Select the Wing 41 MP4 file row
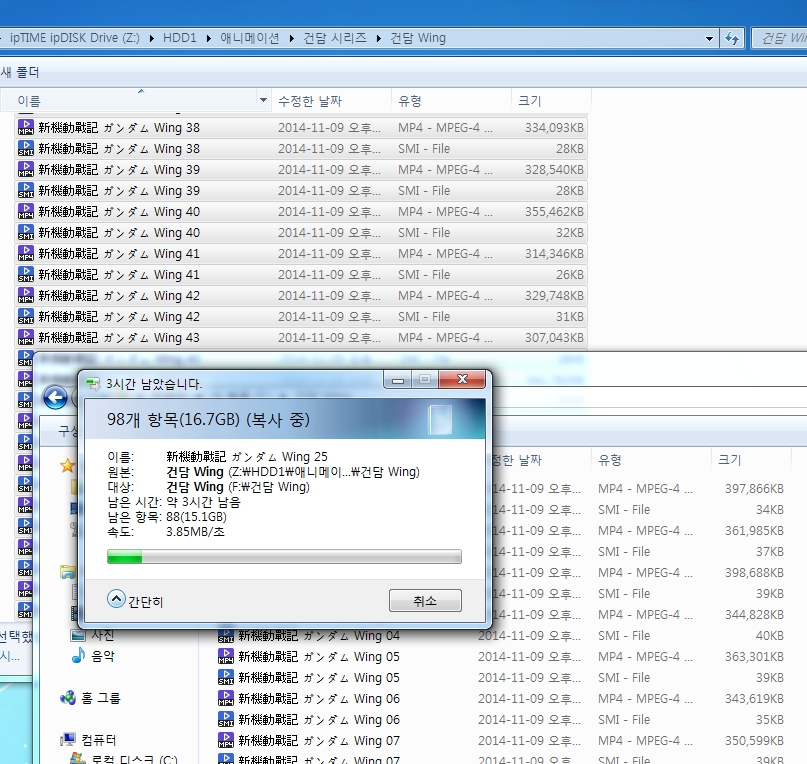The image size is (807, 764). tap(301, 254)
